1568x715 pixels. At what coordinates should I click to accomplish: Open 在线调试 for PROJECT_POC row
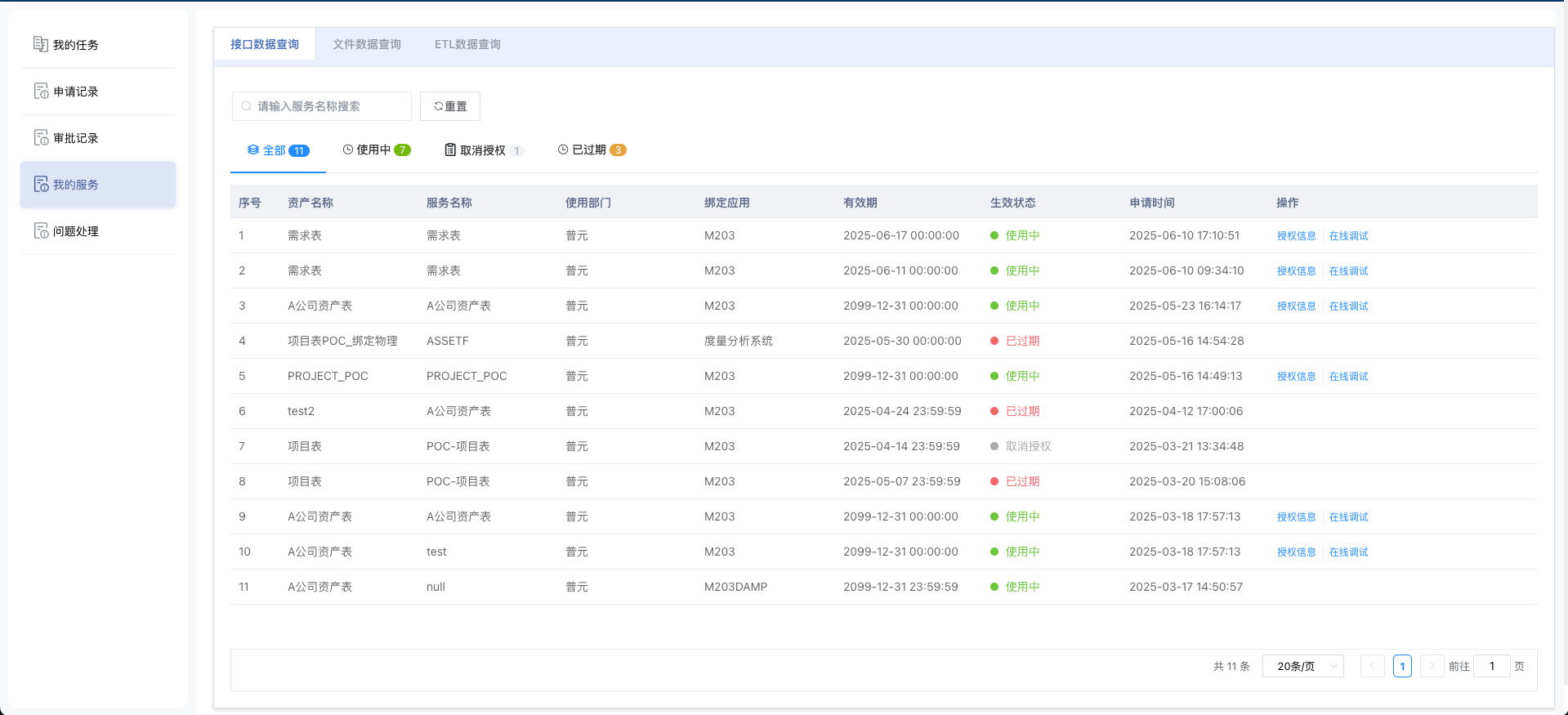(x=1348, y=376)
